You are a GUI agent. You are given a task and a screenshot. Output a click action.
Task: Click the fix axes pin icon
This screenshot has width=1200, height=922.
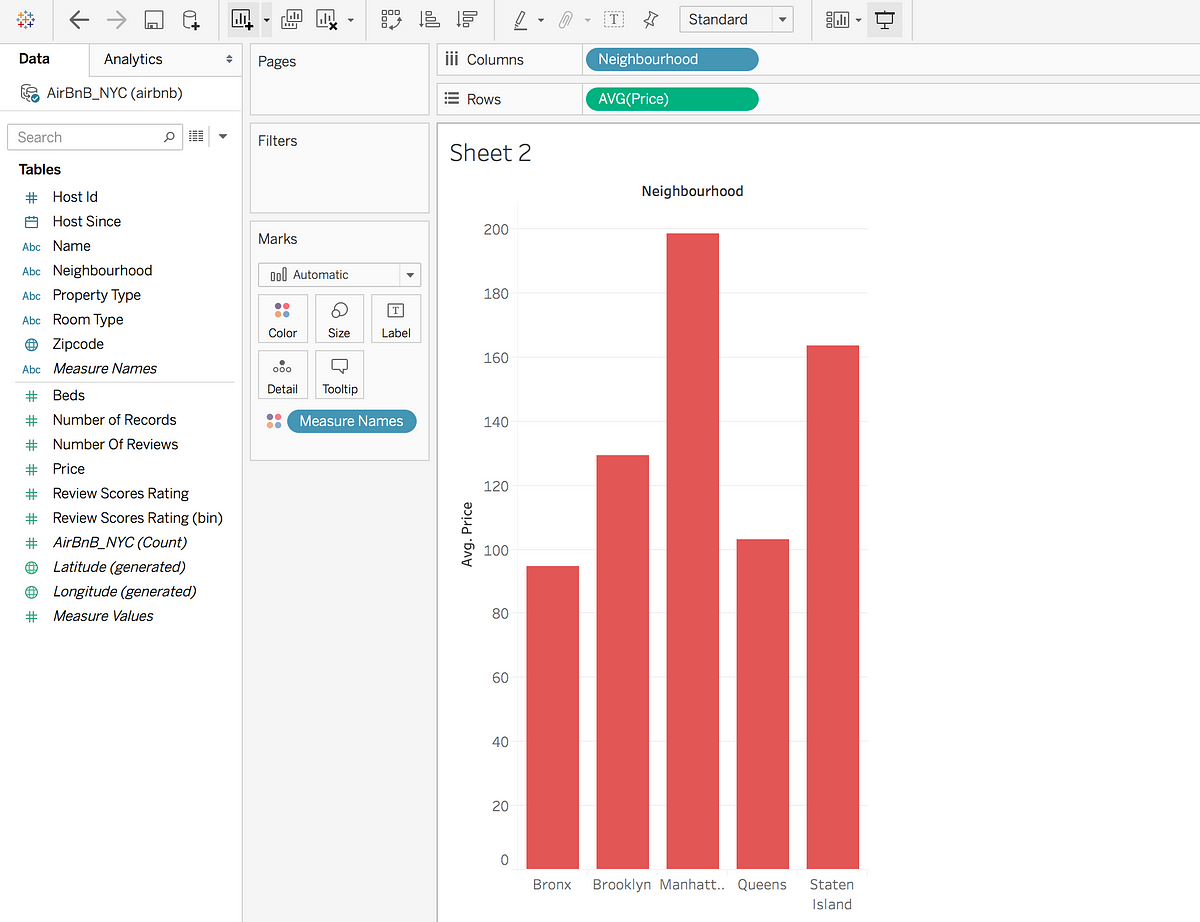pos(651,19)
